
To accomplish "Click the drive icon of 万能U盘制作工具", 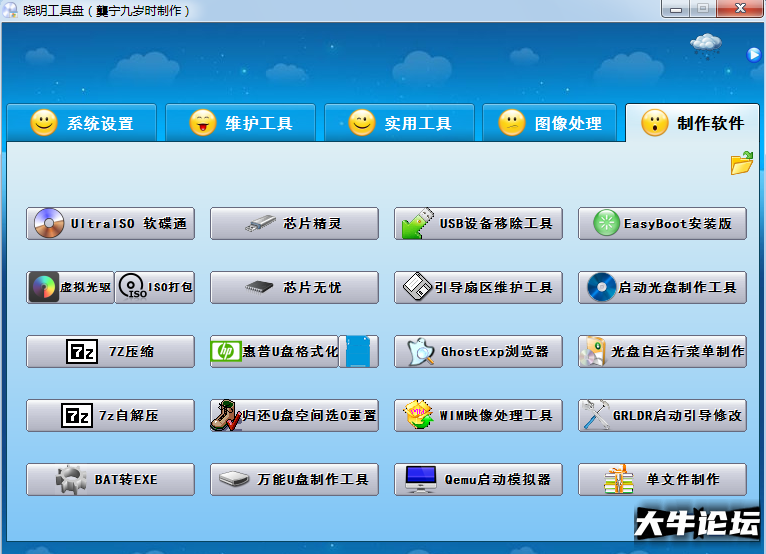I will click(x=234, y=479).
